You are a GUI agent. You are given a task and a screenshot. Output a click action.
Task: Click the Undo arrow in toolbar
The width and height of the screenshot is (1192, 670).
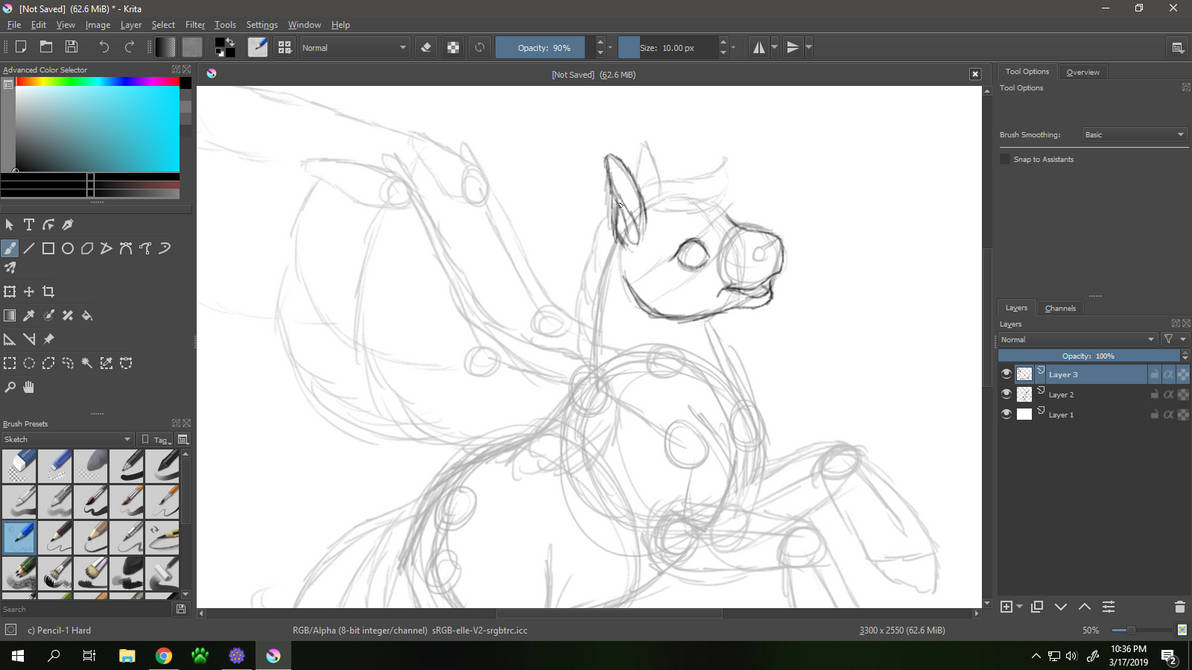(104, 47)
